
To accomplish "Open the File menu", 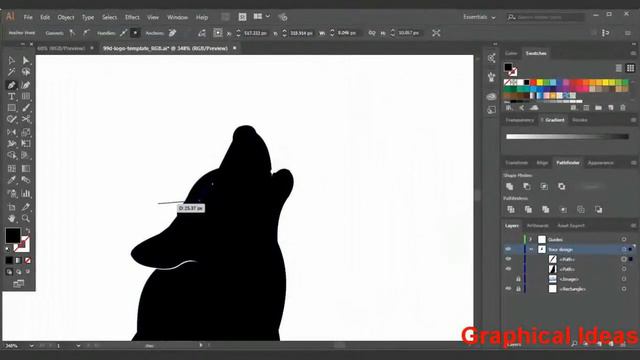I will (x=28, y=17).
